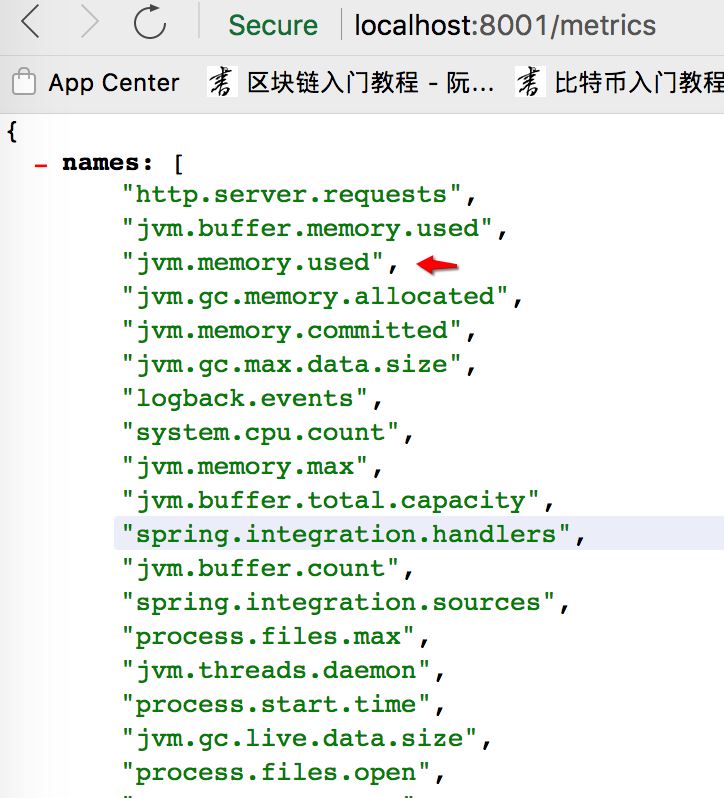This screenshot has height=798, width=724.
Task: Click the localhost:8001/metrics address bar
Action: tap(505, 25)
